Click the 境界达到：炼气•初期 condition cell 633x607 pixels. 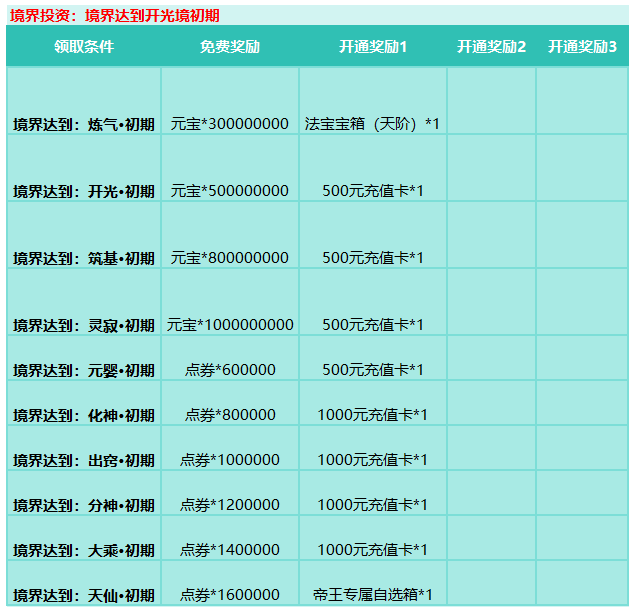point(84,124)
